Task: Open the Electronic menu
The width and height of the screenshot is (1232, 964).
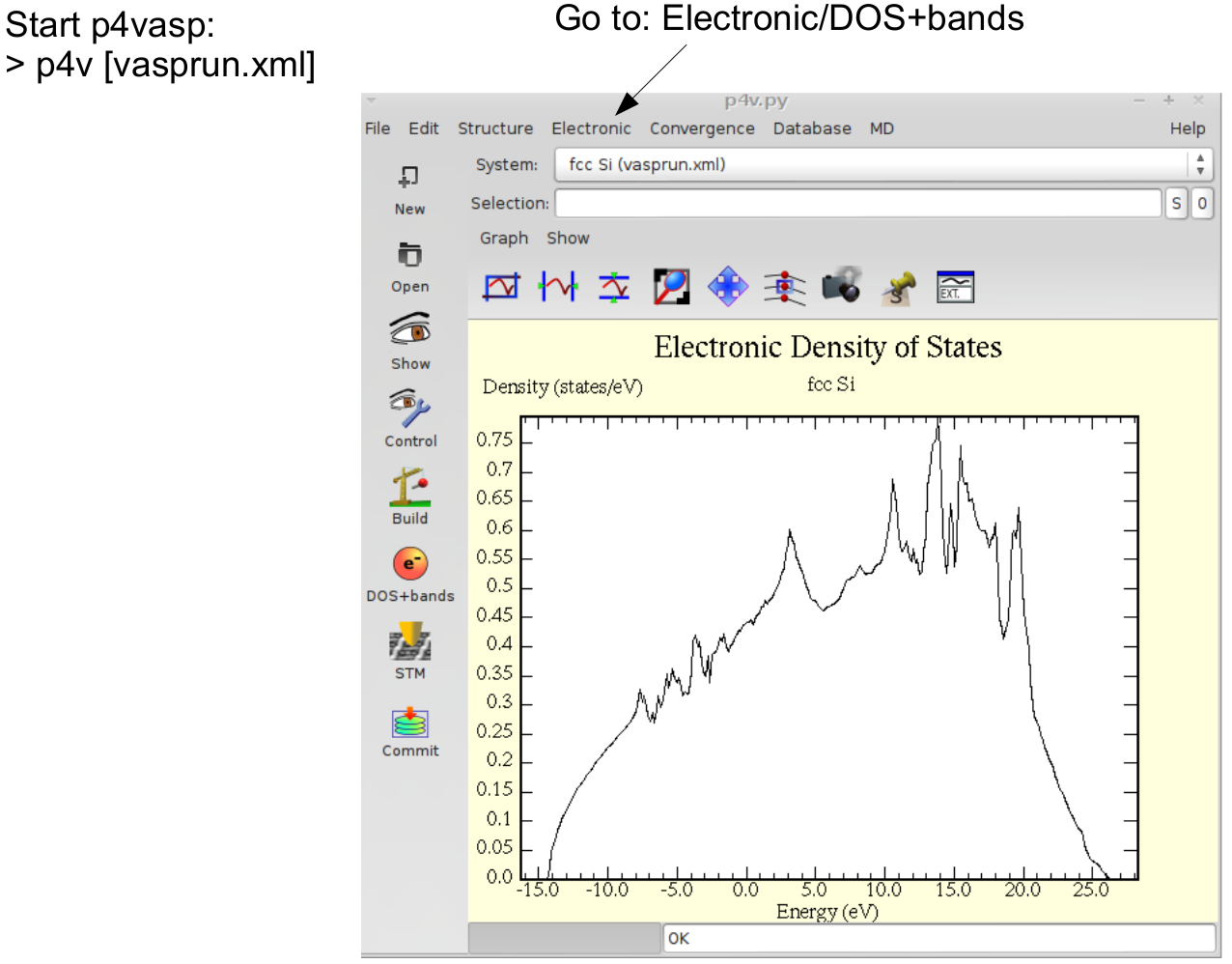Action: tap(591, 128)
